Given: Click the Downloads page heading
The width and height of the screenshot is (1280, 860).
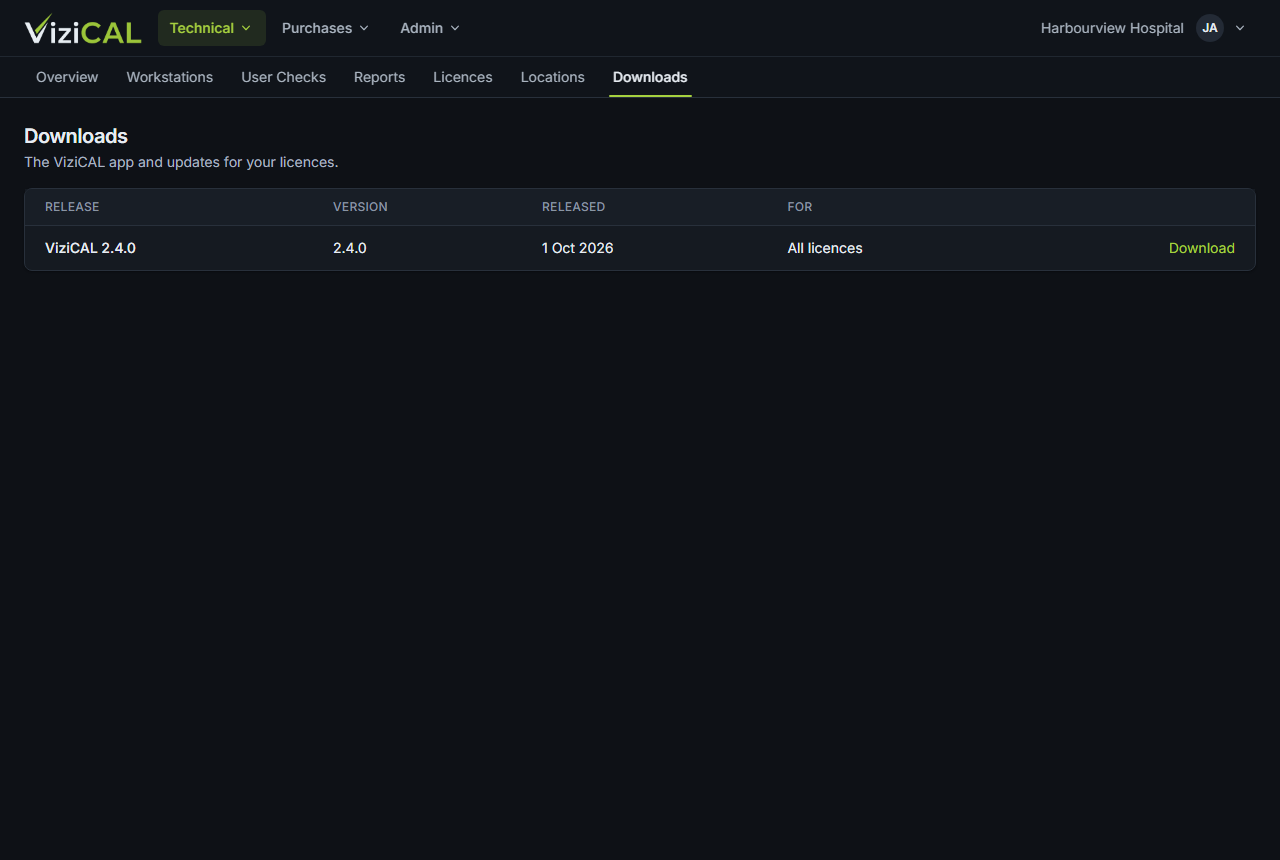Looking at the screenshot, I should [76, 136].
